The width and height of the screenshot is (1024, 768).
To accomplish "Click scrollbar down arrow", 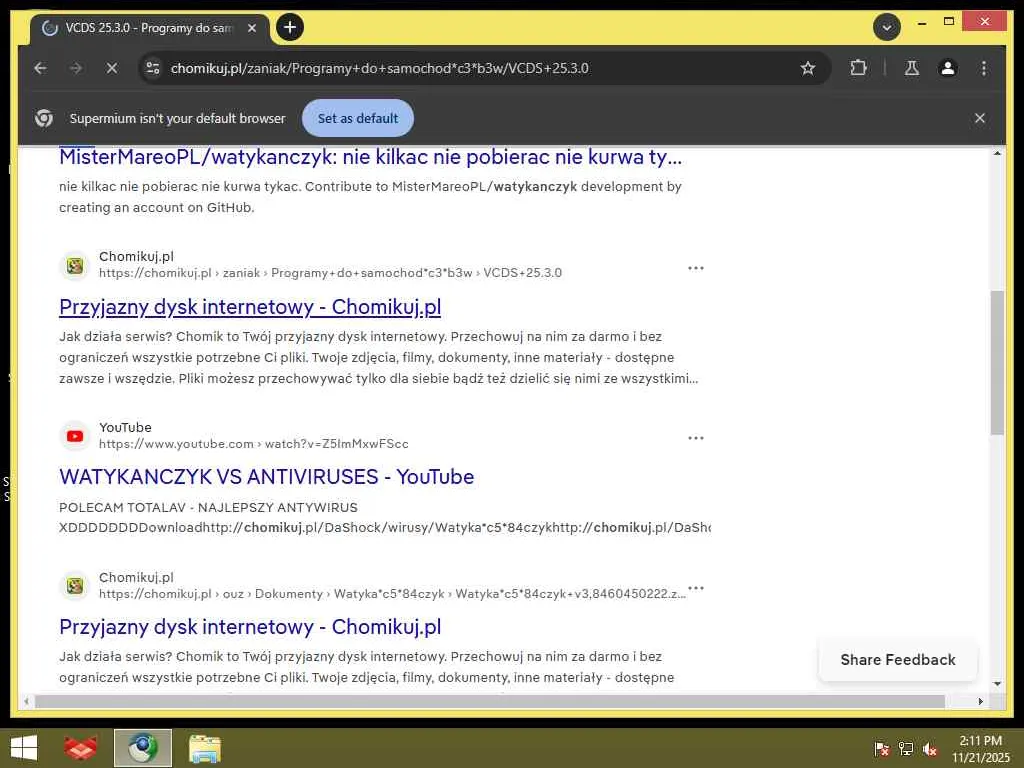I will (997, 683).
